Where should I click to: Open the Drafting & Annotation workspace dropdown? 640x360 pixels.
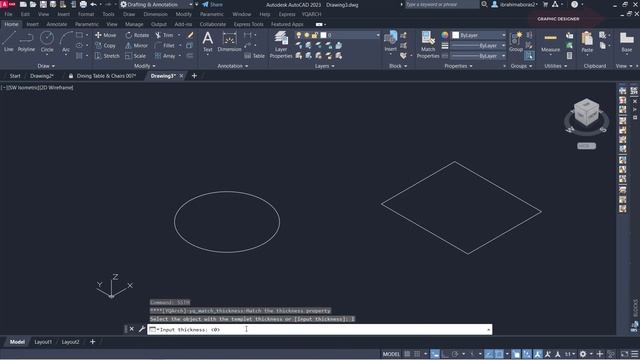pos(156,4)
